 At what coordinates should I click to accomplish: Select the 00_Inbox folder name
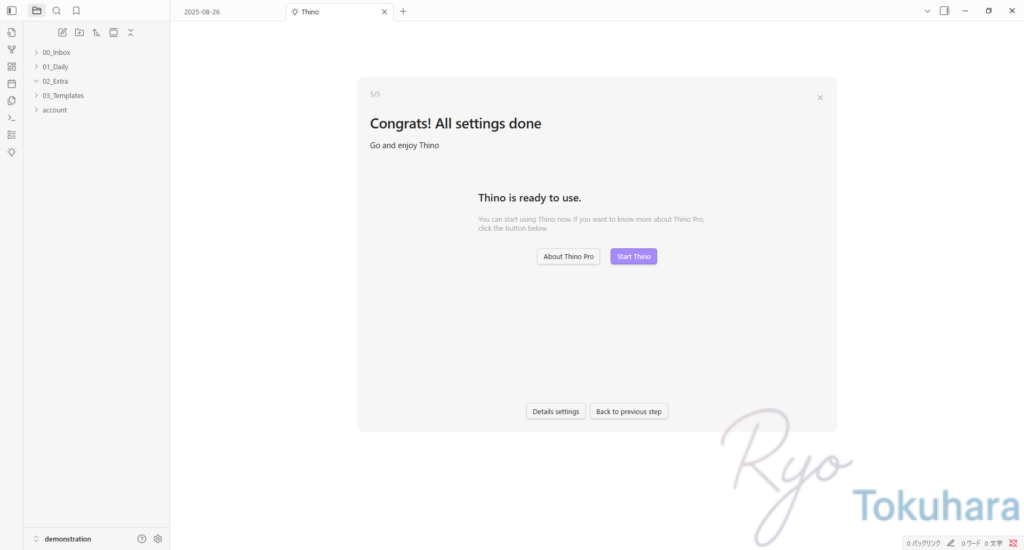(56, 52)
